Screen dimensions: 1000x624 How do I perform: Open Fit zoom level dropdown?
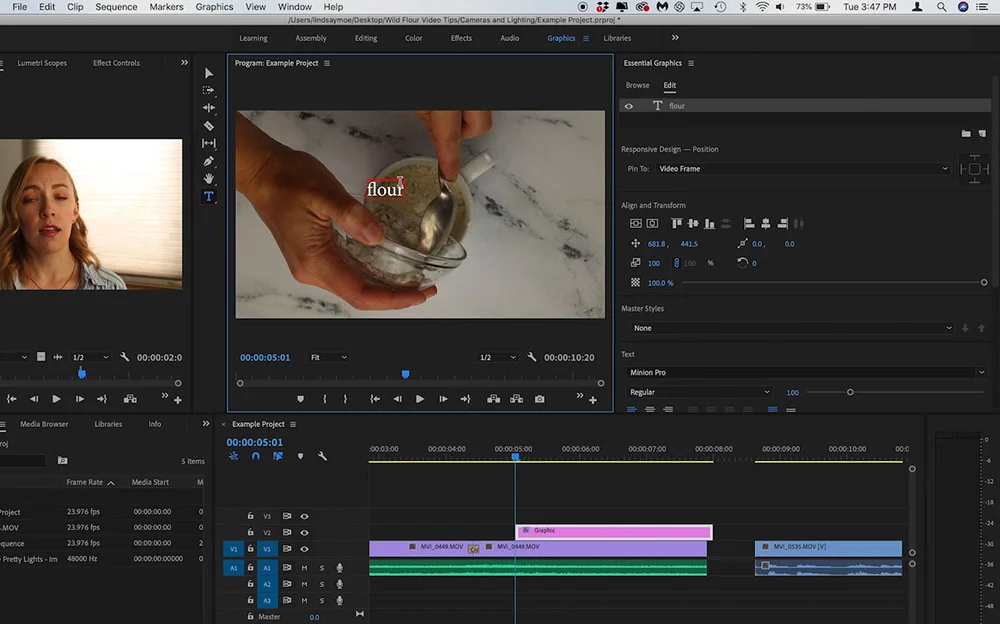[329, 357]
